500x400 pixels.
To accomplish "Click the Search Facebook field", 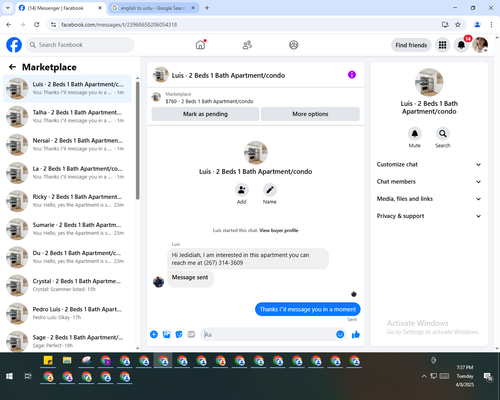I will 80,45.
